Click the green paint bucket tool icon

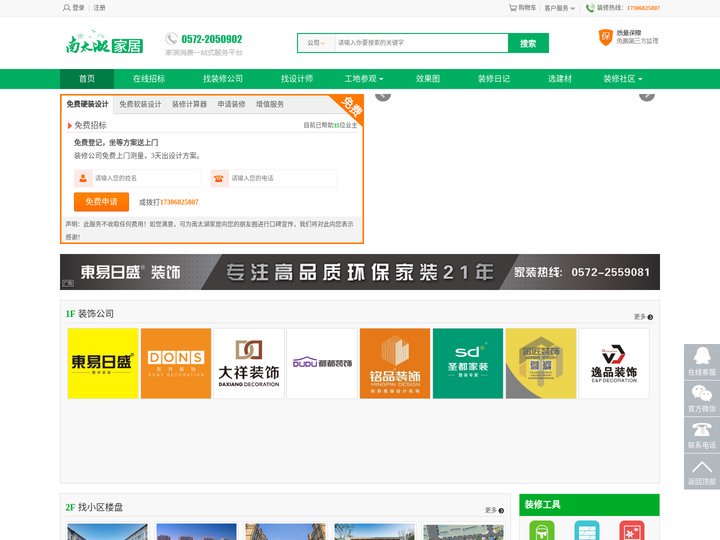tap(542, 530)
